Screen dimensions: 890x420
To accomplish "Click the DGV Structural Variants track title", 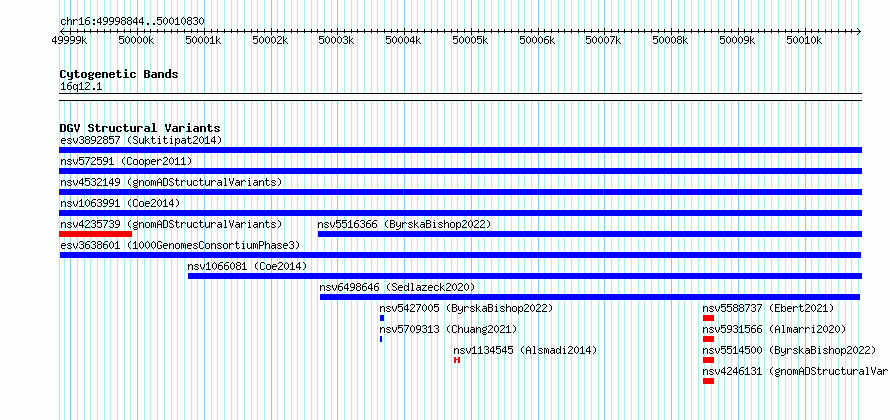I will [140, 128].
